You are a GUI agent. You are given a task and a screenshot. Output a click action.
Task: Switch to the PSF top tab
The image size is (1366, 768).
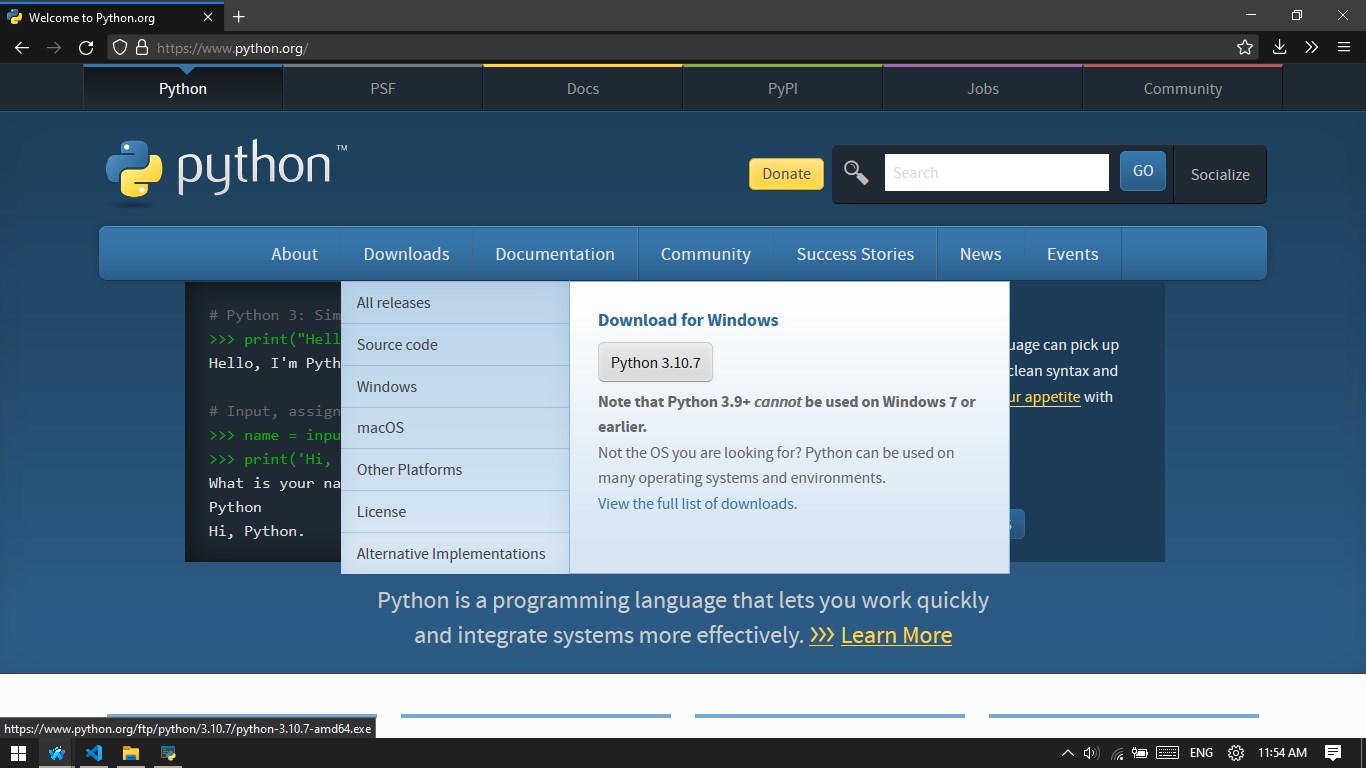pyautogui.click(x=383, y=88)
